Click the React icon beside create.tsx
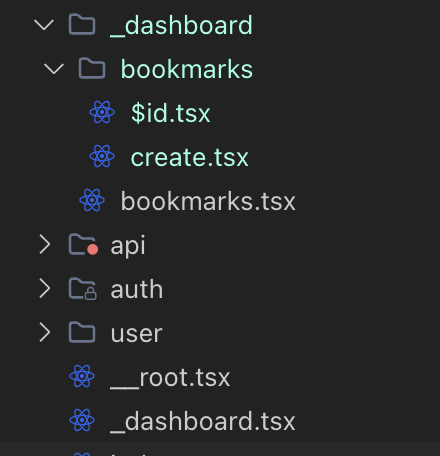Image resolution: width=440 pixels, height=456 pixels. pos(102,156)
